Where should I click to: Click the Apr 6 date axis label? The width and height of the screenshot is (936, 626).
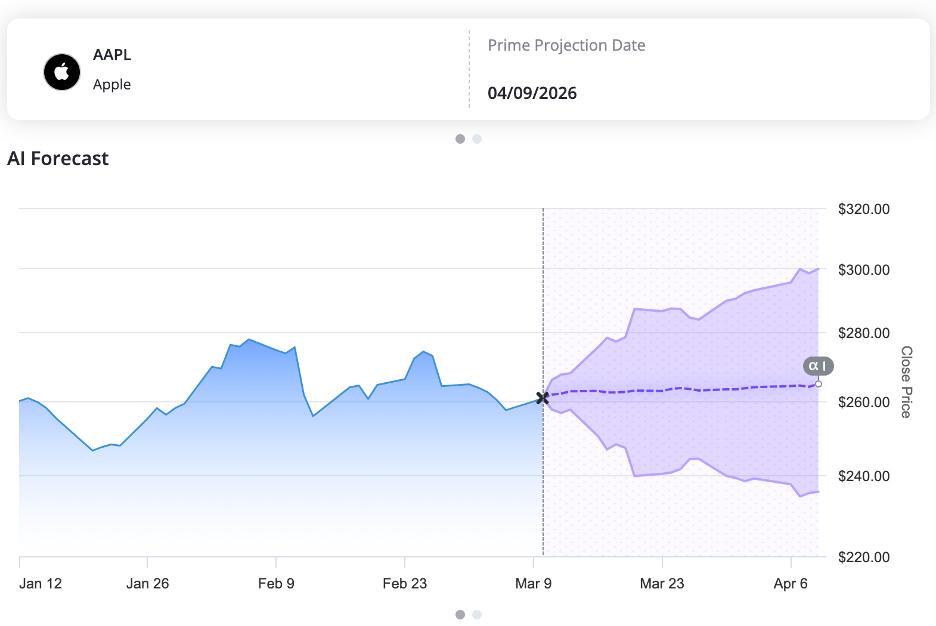[792, 583]
